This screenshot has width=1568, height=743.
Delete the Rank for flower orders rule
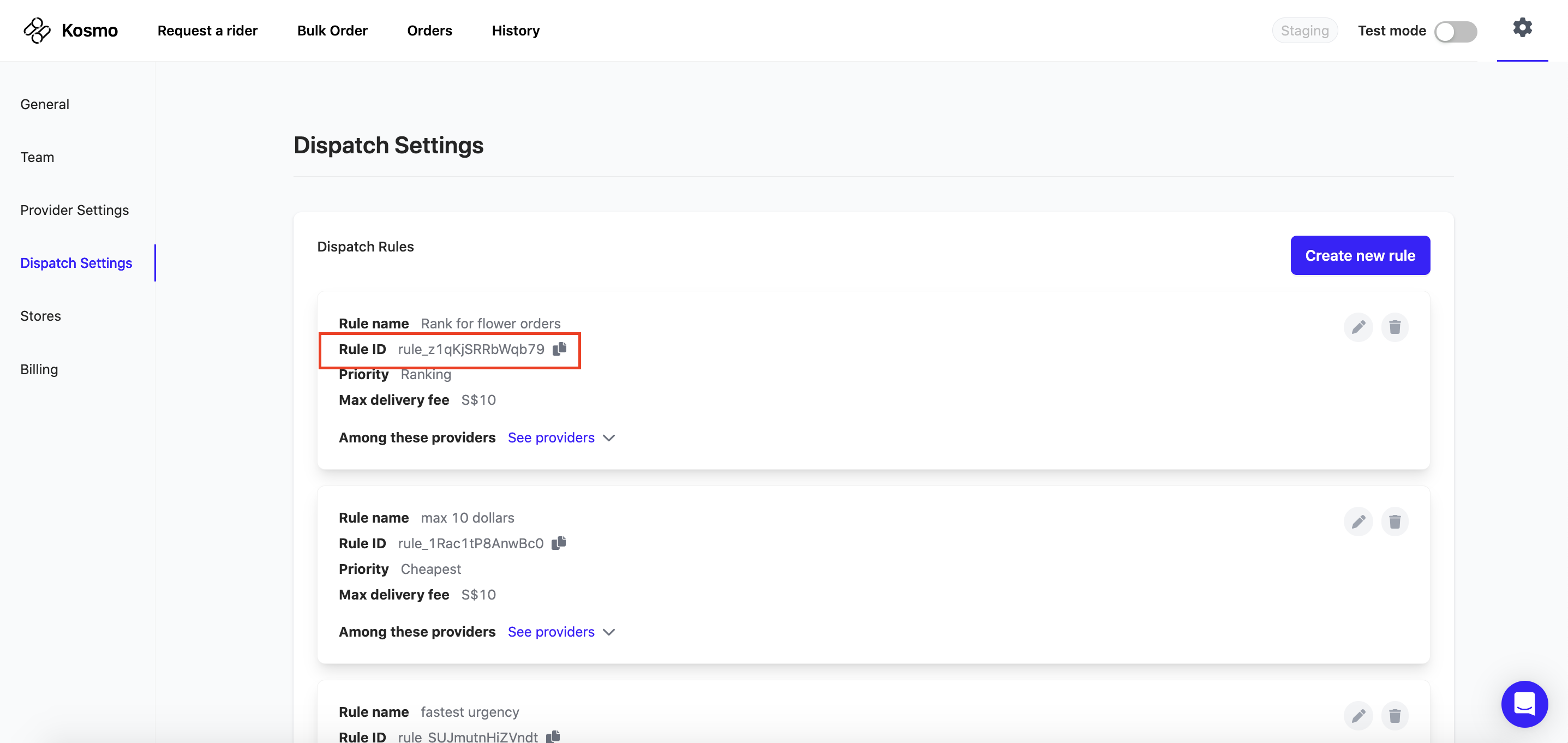point(1395,327)
